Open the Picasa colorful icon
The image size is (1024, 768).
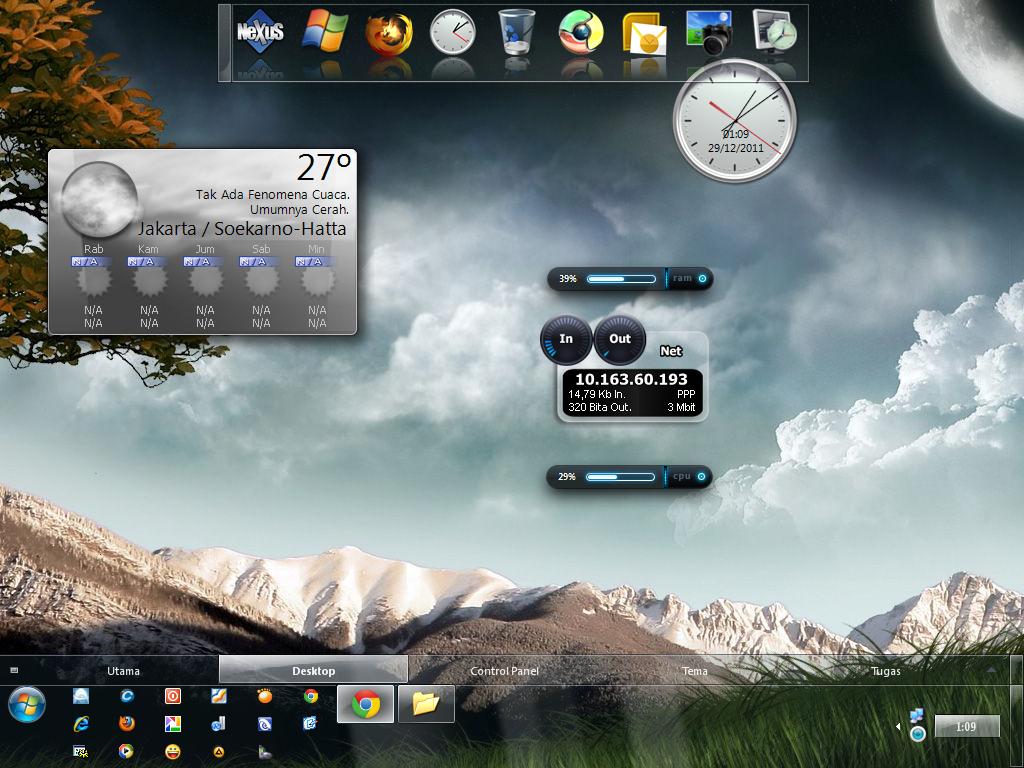tap(172, 724)
